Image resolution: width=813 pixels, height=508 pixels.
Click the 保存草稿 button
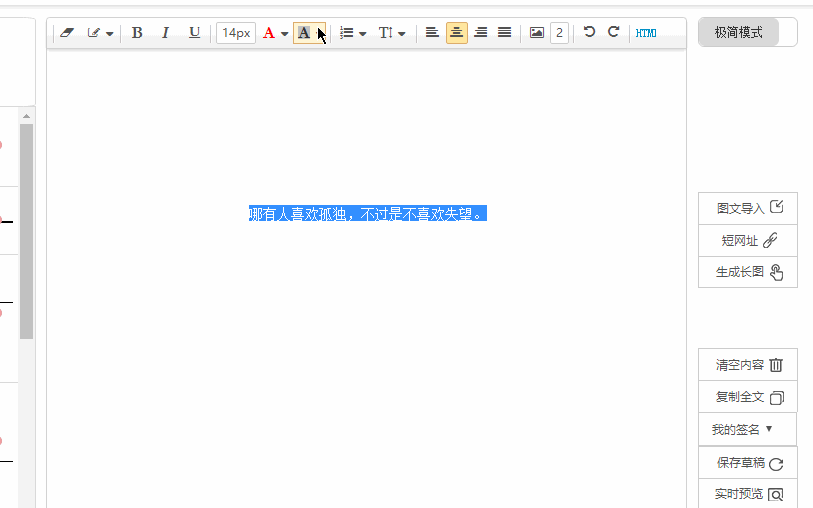(x=748, y=463)
